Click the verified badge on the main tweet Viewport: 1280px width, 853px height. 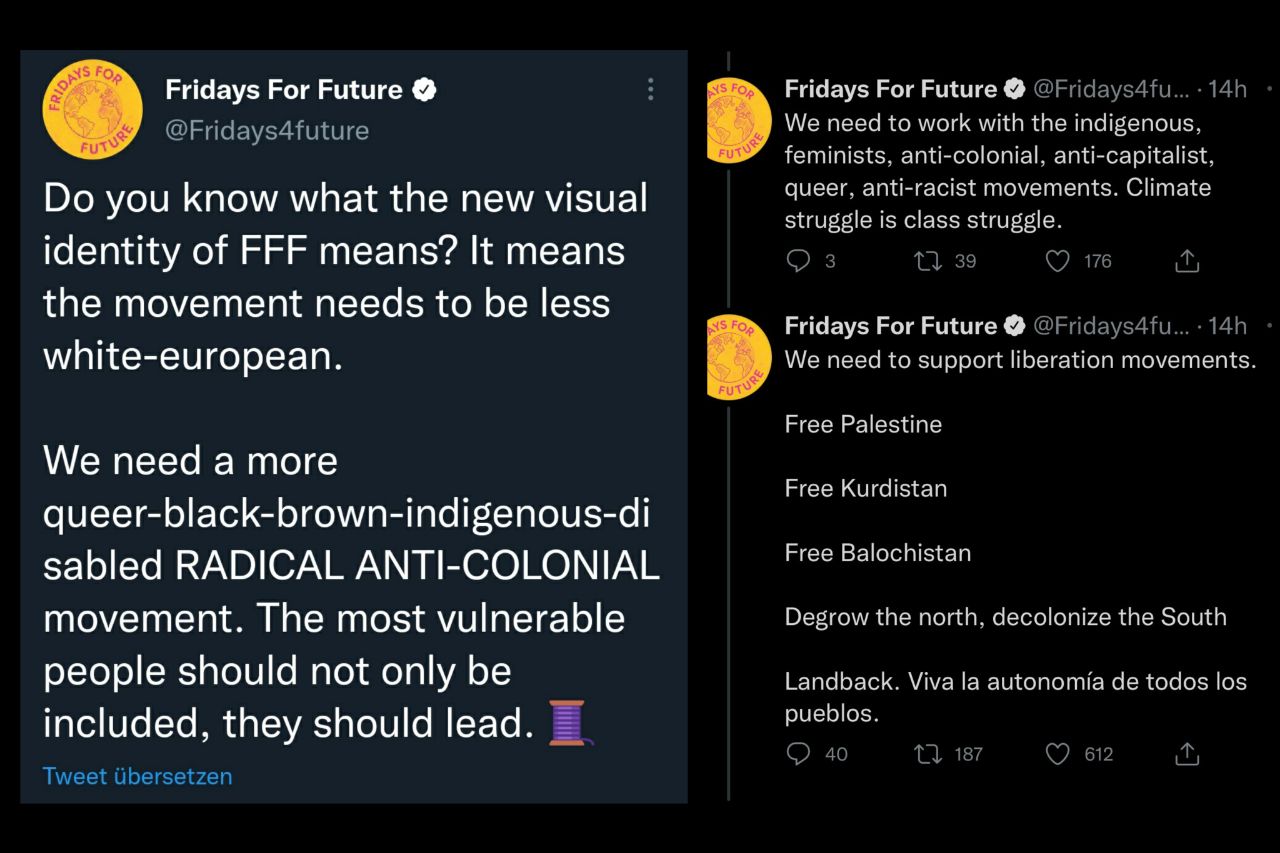tap(425, 90)
